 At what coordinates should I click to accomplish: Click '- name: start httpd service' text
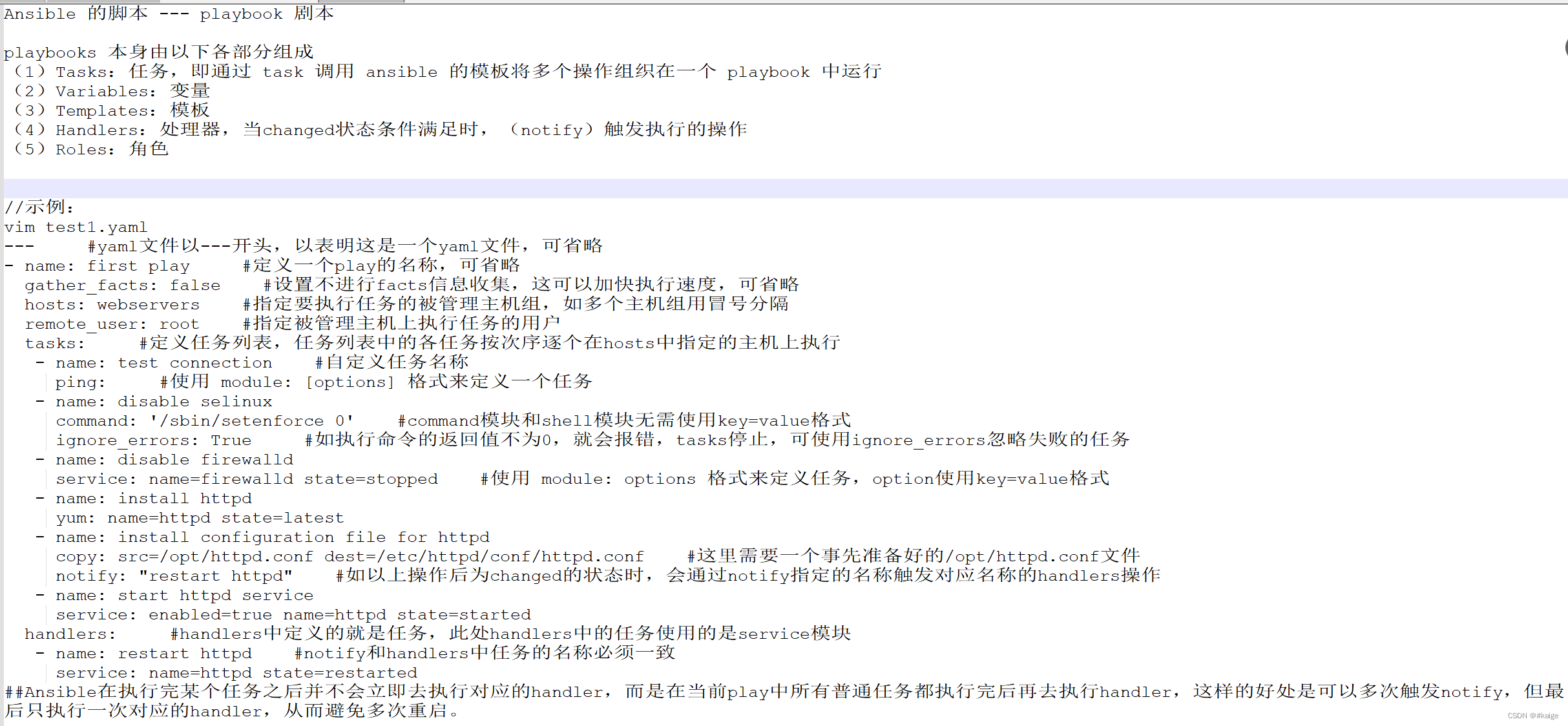click(x=174, y=596)
